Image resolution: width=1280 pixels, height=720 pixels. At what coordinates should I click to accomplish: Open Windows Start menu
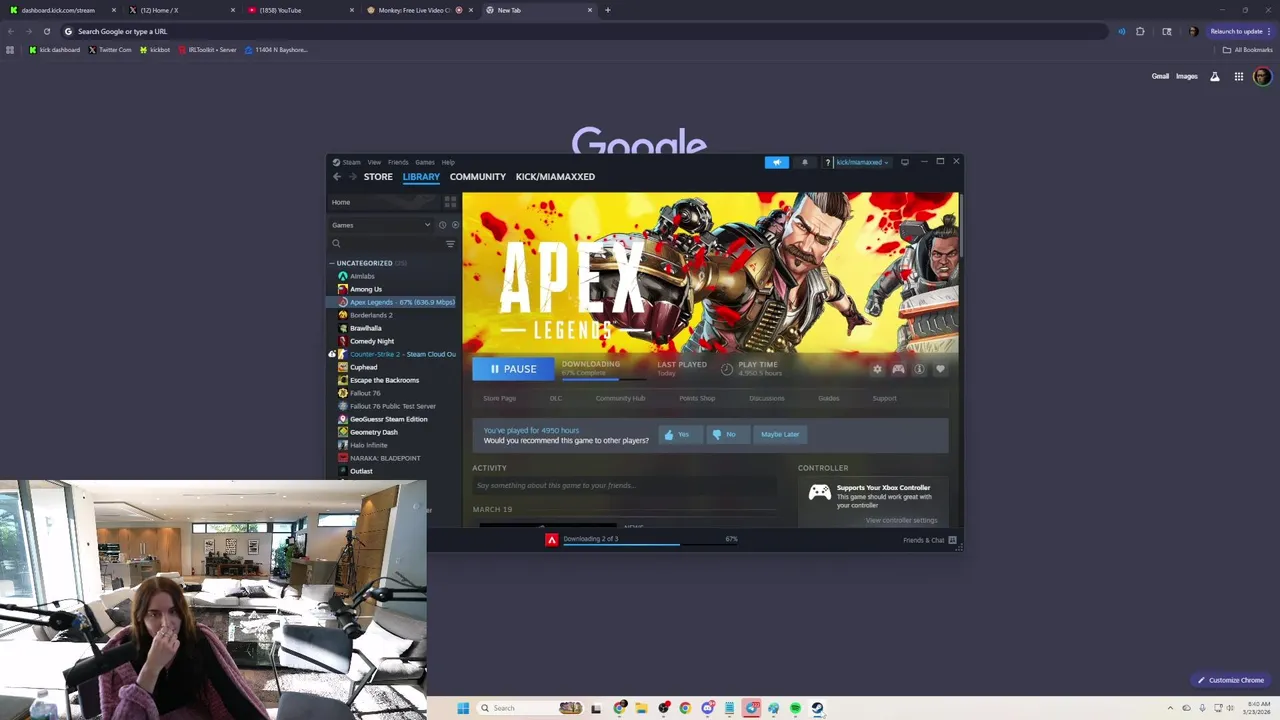[463, 708]
